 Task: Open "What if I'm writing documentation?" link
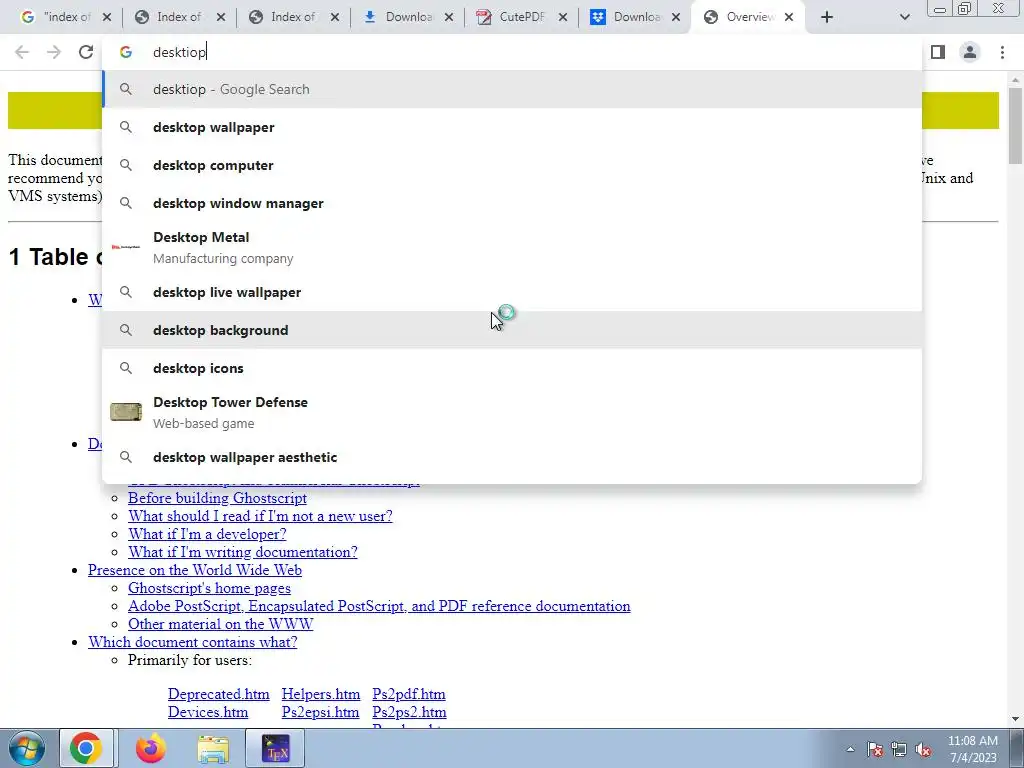point(243,552)
